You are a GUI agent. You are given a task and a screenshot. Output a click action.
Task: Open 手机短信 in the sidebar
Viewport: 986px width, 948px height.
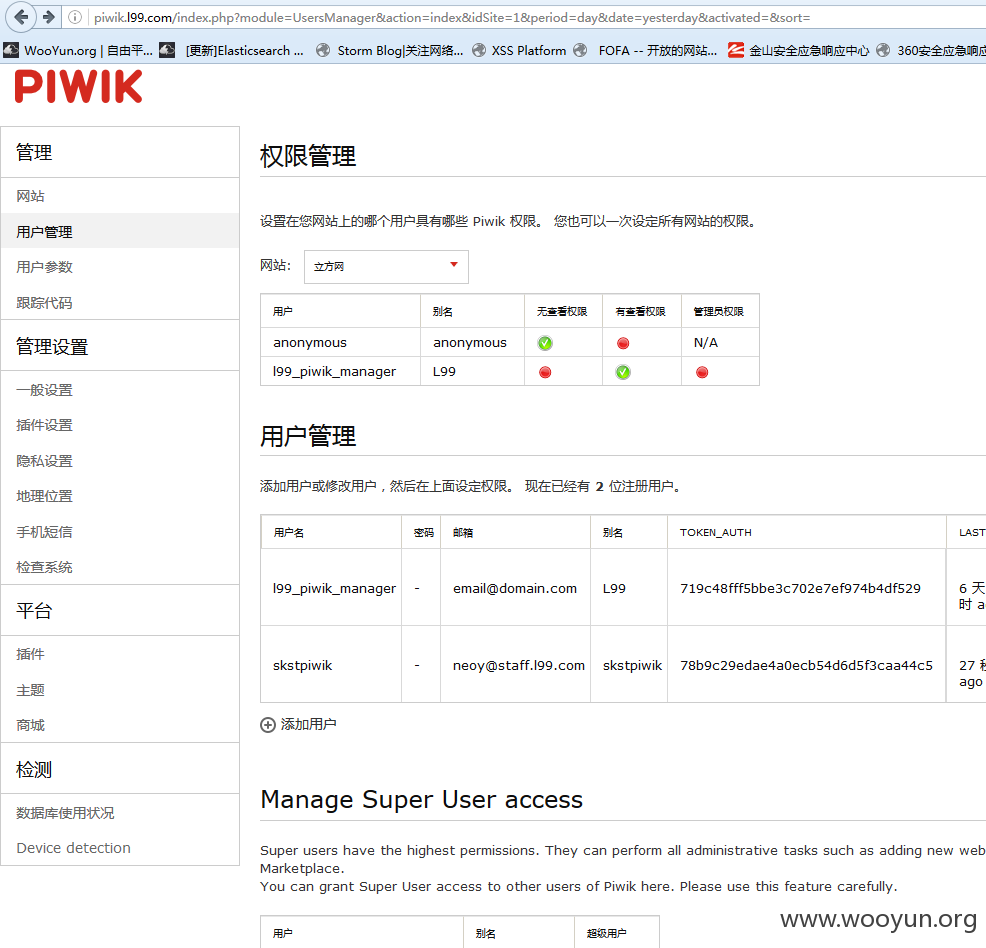(44, 532)
